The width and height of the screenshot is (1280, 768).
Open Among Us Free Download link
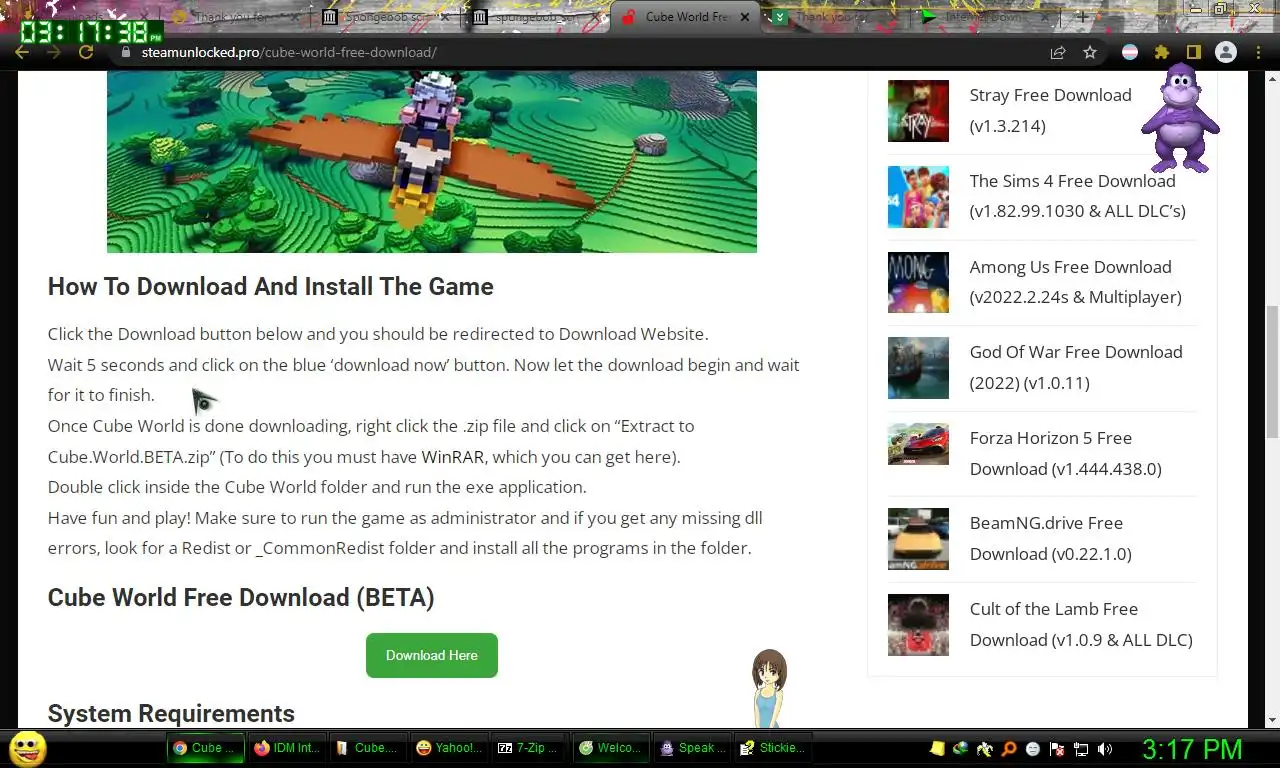coord(1075,282)
